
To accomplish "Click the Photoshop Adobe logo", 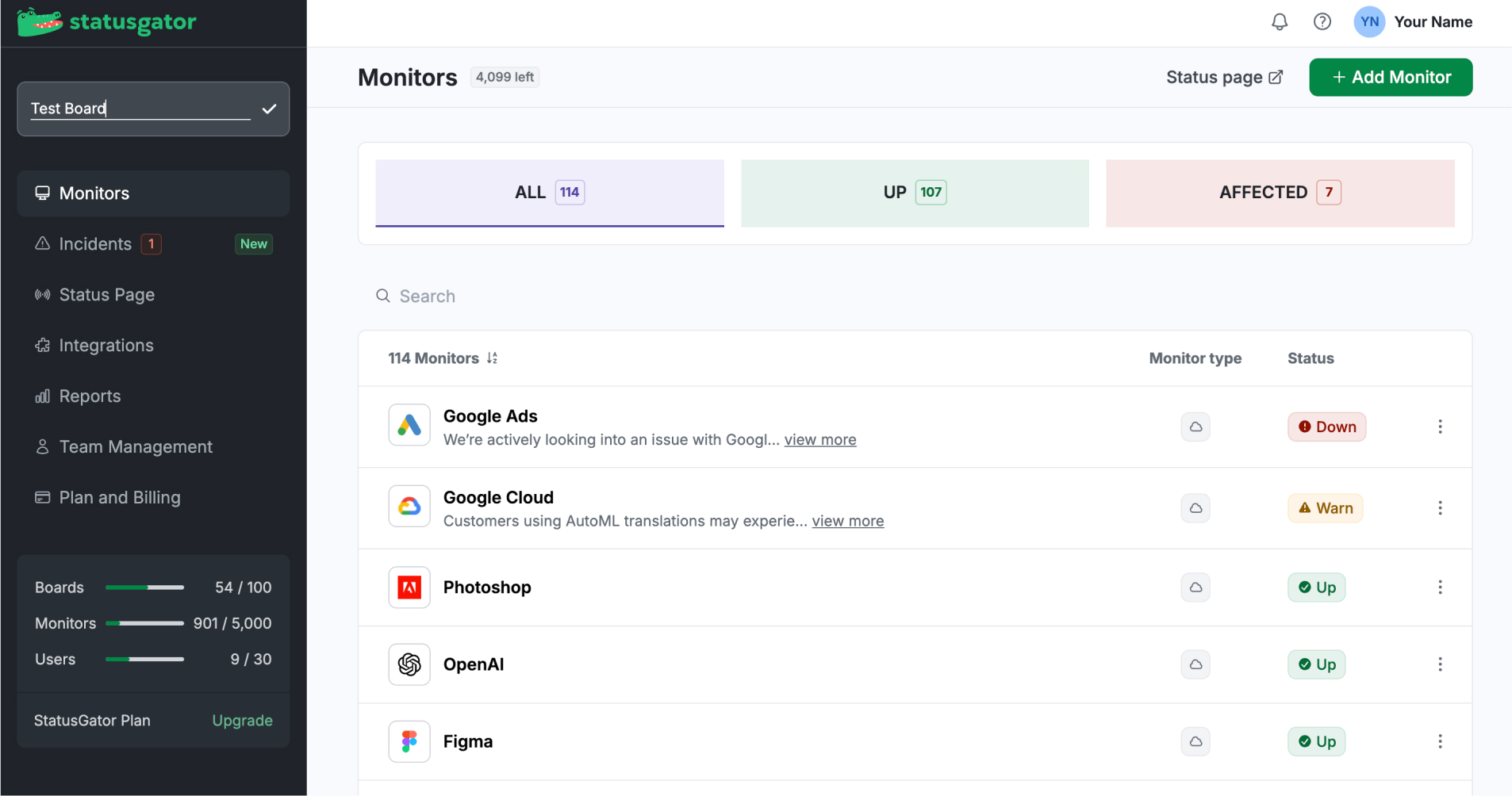I will pyautogui.click(x=409, y=587).
